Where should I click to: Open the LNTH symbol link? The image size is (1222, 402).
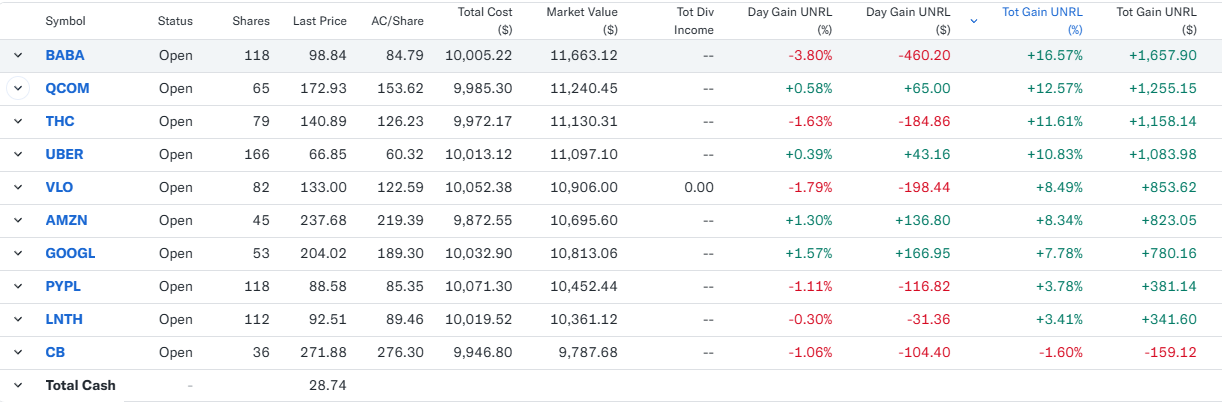[64, 320]
